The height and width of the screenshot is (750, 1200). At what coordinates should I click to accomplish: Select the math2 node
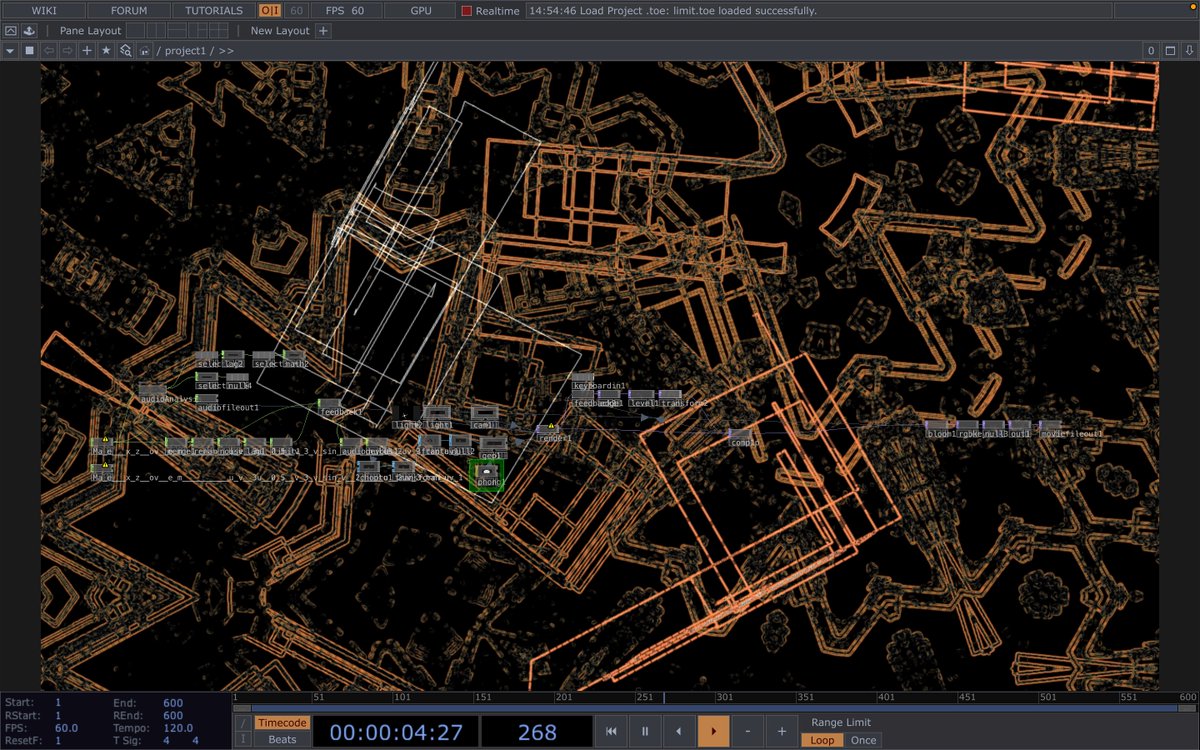[296, 360]
